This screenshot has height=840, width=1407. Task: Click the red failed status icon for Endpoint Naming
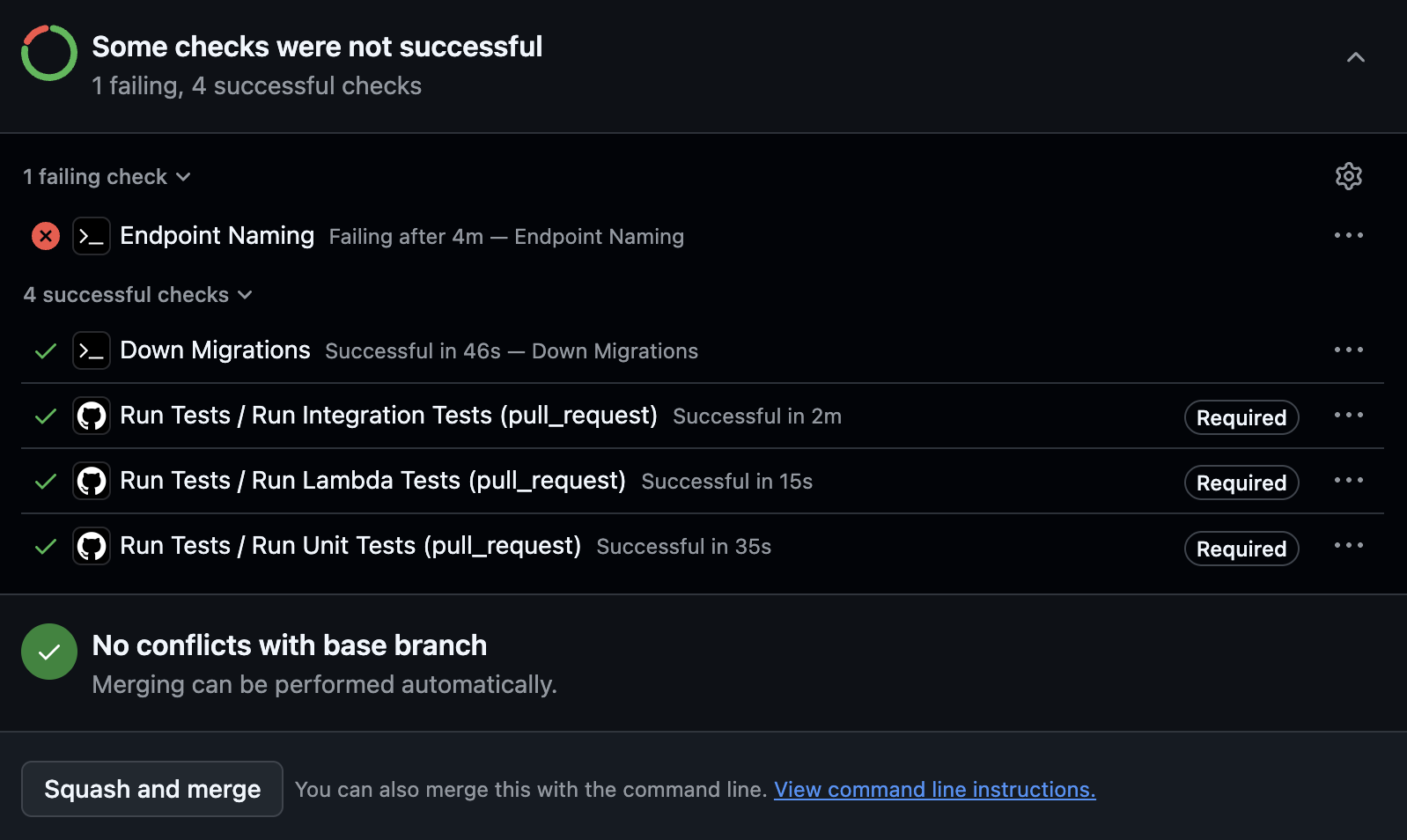(x=46, y=236)
